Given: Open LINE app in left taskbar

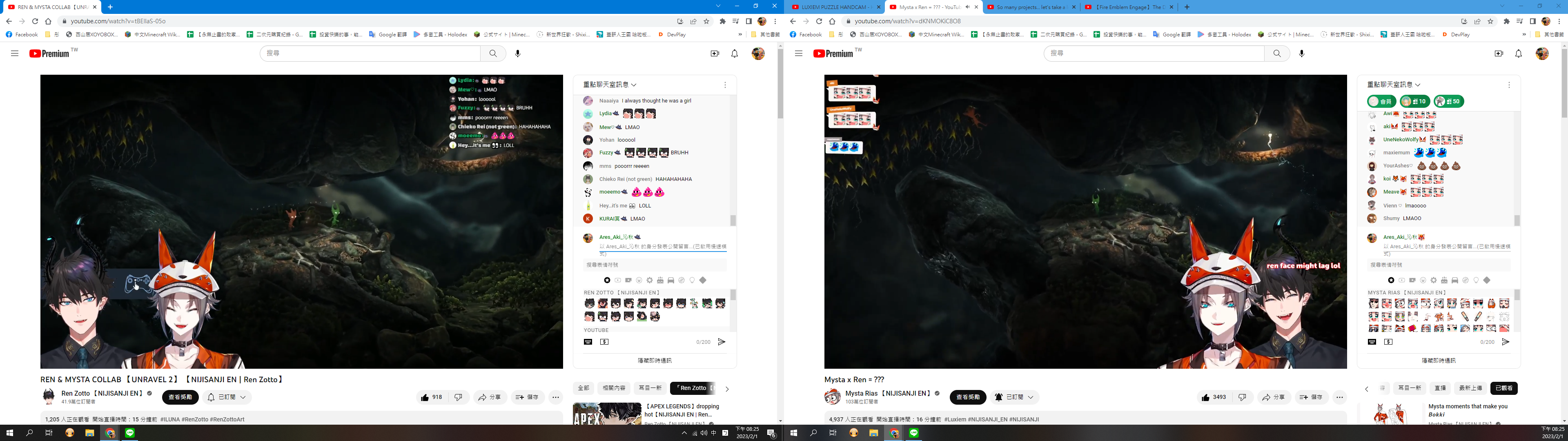Looking at the screenshot, I should [130, 433].
